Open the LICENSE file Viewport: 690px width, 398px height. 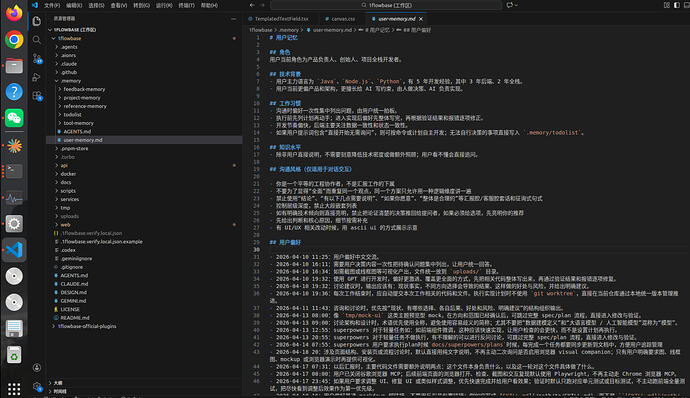70,310
